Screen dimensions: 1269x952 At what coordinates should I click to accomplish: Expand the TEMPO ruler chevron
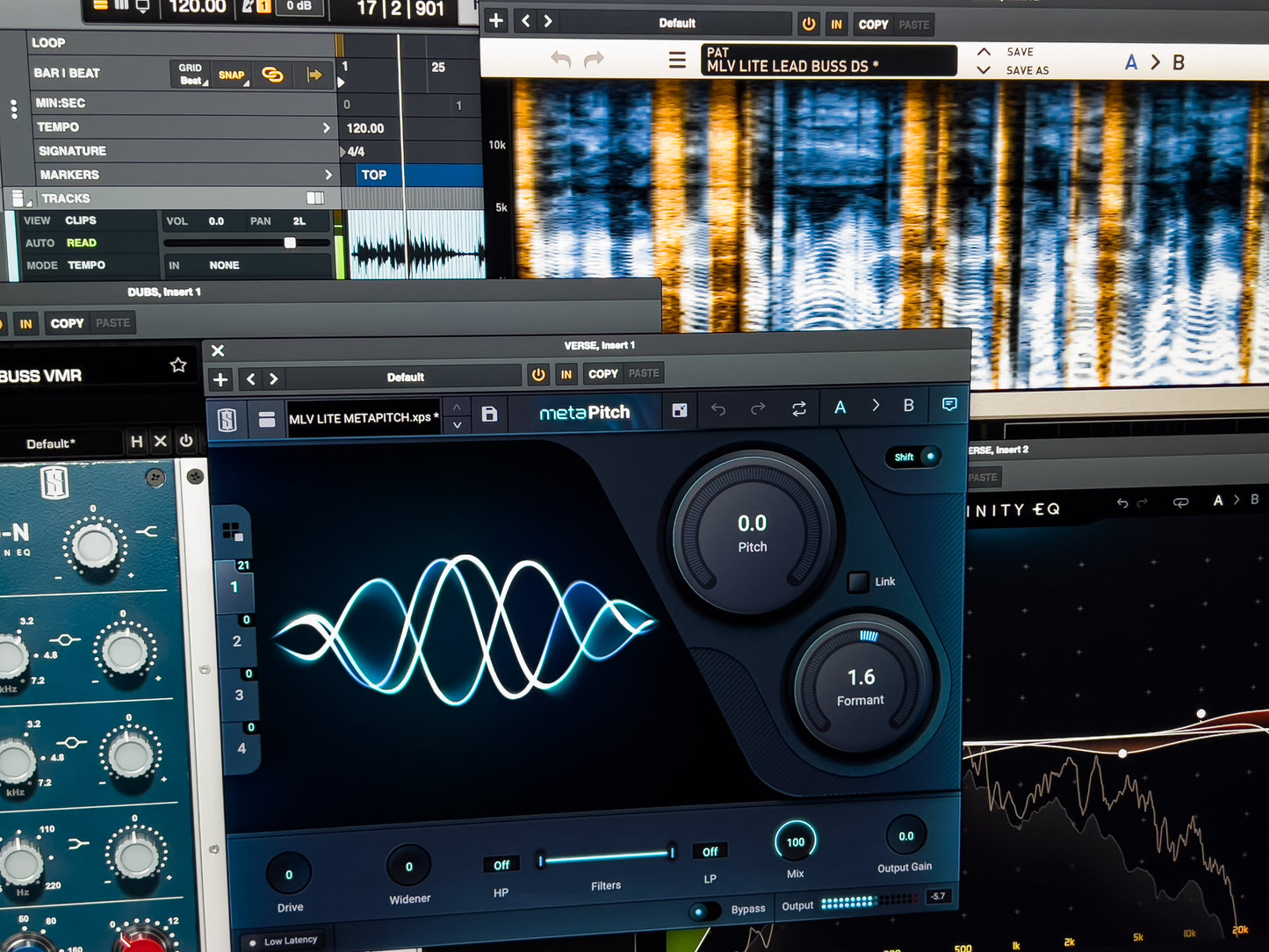click(x=327, y=128)
